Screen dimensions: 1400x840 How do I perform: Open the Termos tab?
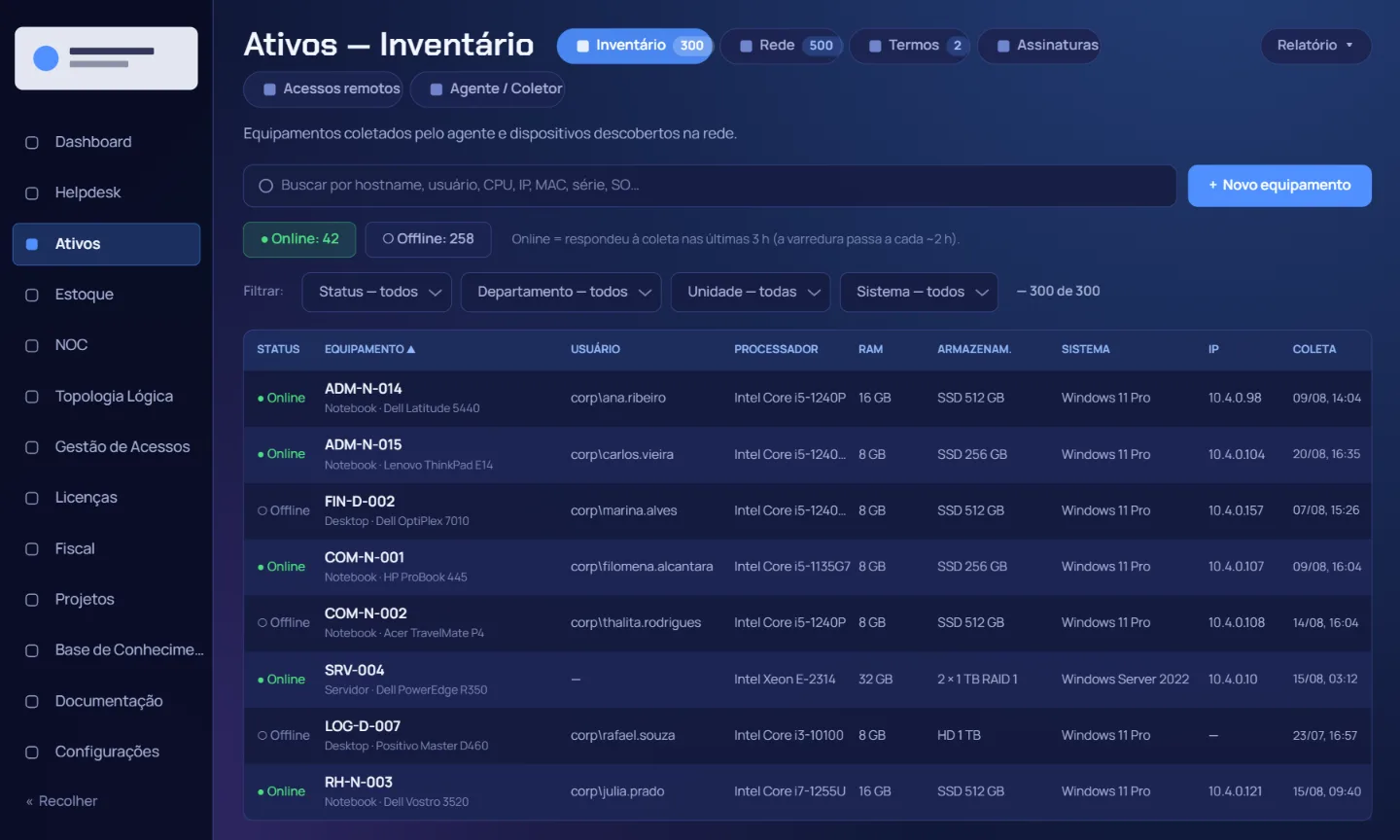(910, 46)
